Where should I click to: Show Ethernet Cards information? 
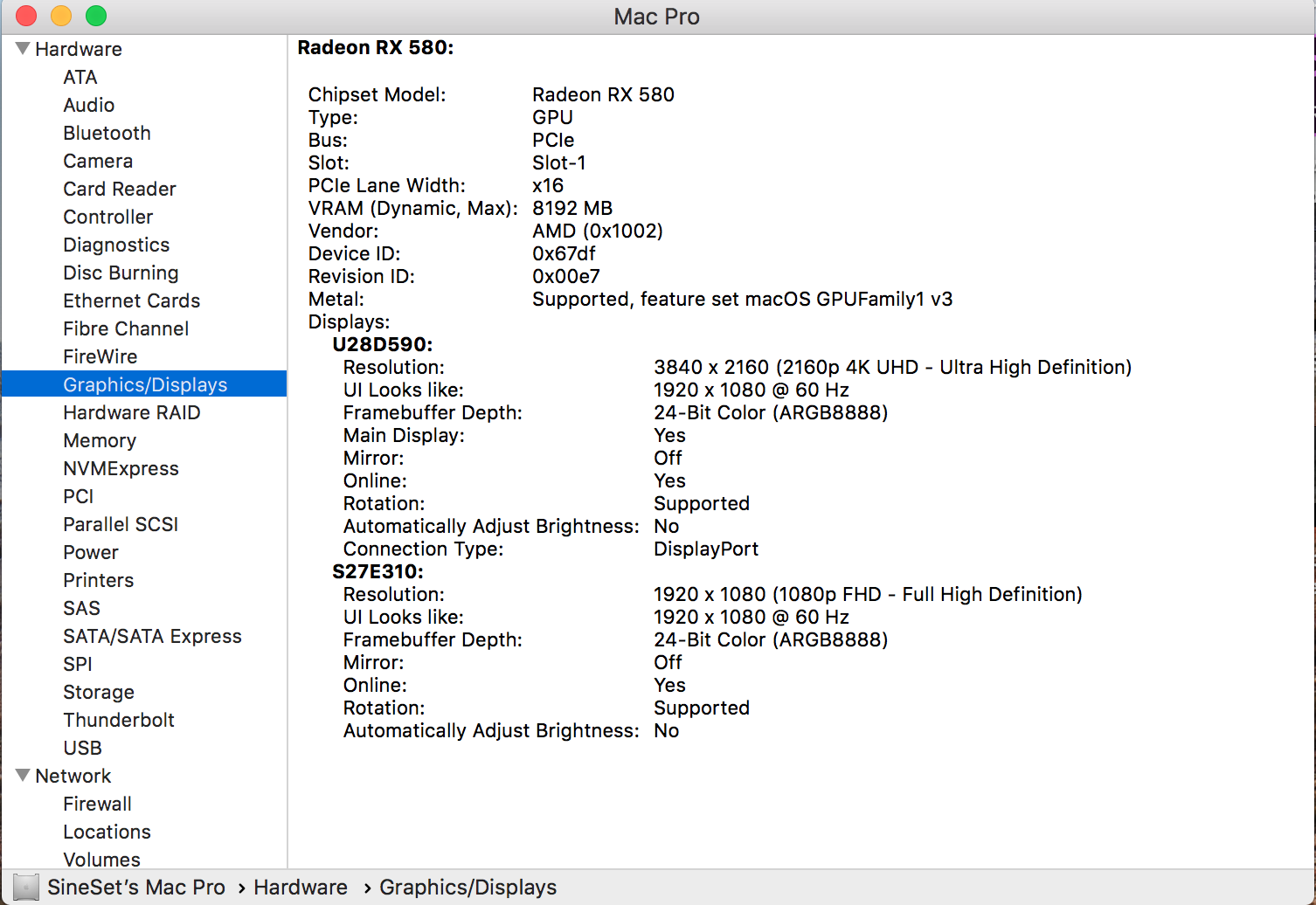tap(132, 301)
